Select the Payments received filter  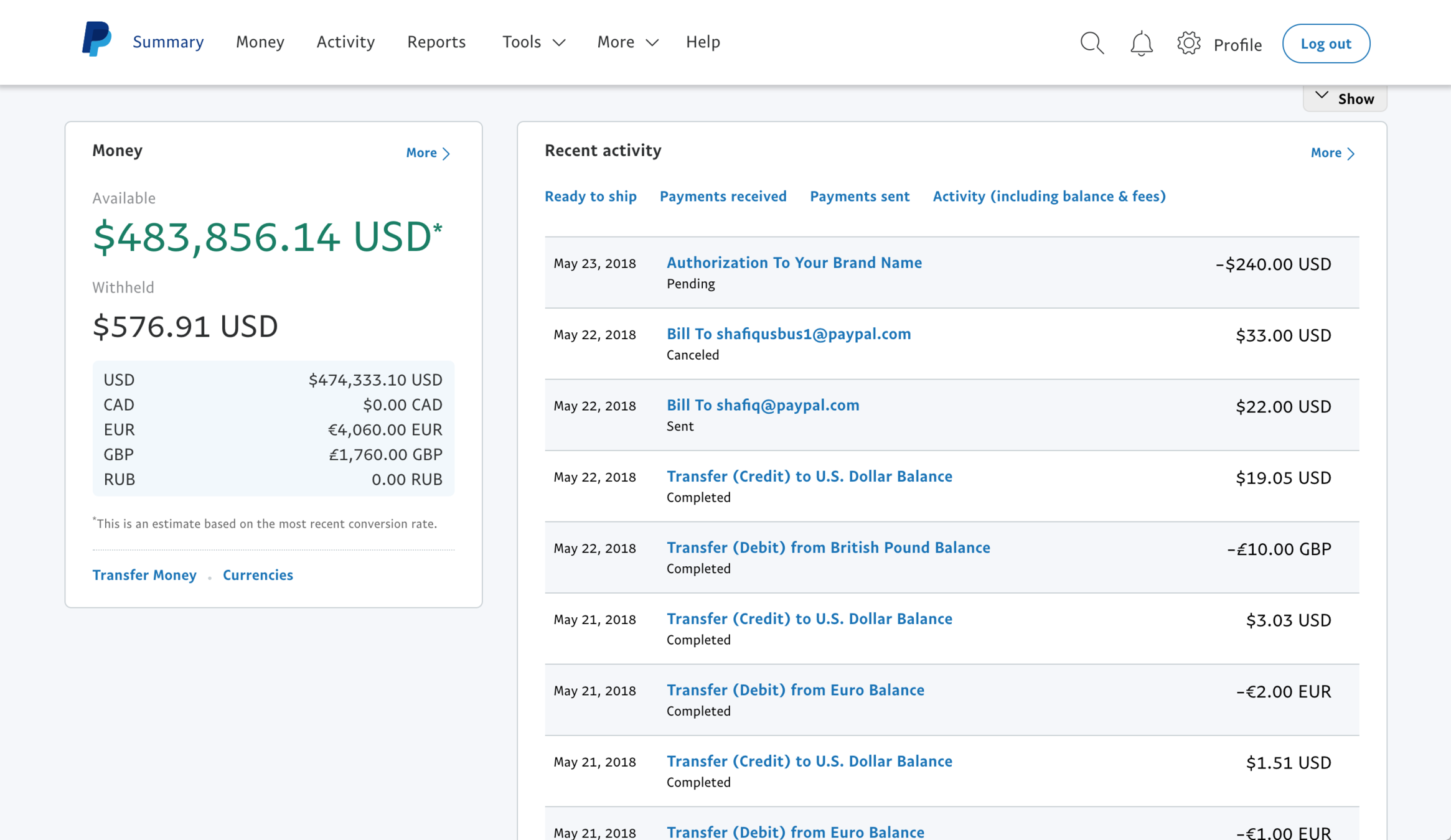pos(723,196)
